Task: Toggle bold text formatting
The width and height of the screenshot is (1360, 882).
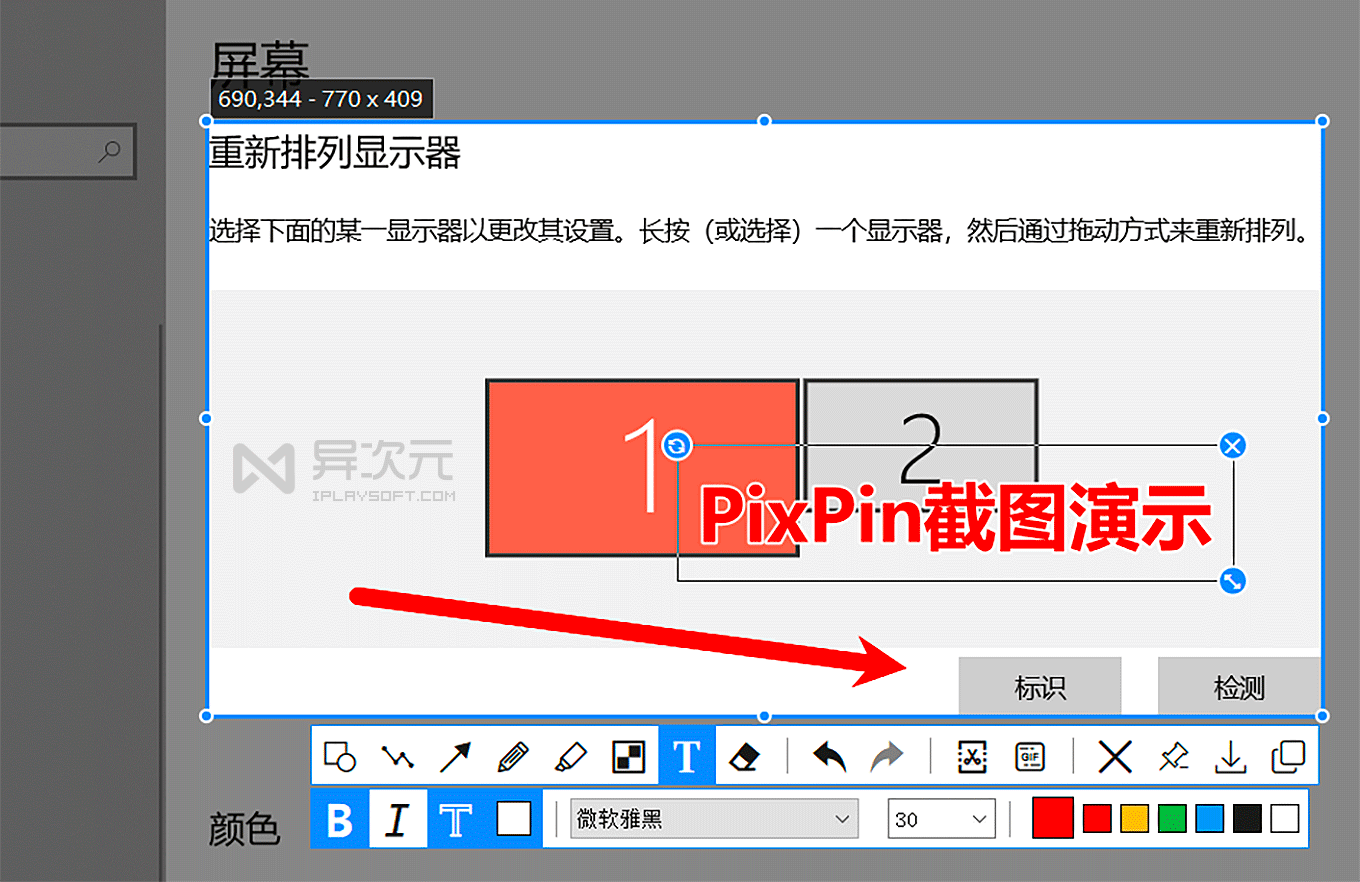Action: pyautogui.click(x=339, y=818)
